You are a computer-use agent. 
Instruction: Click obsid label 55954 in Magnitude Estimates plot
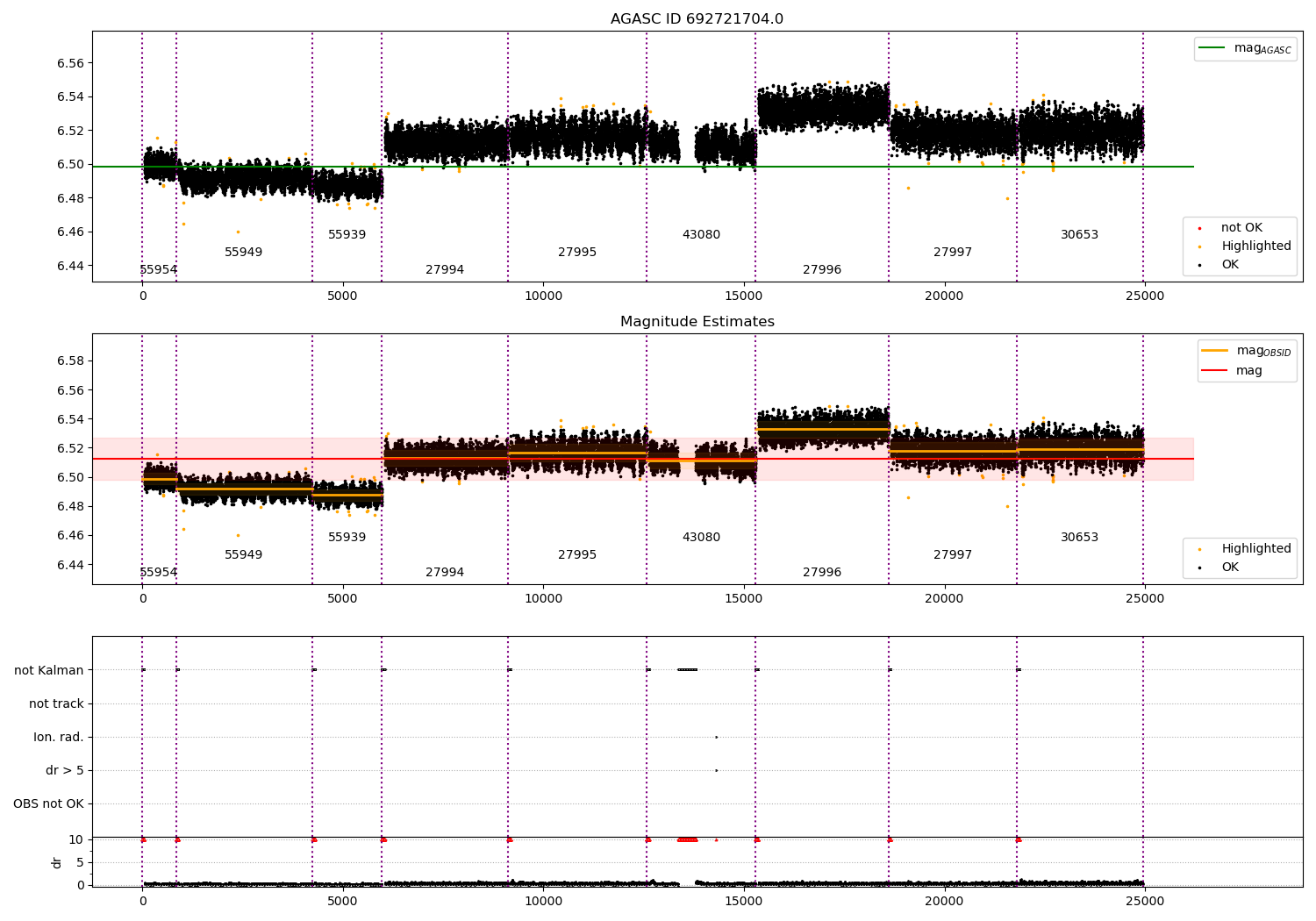(158, 573)
